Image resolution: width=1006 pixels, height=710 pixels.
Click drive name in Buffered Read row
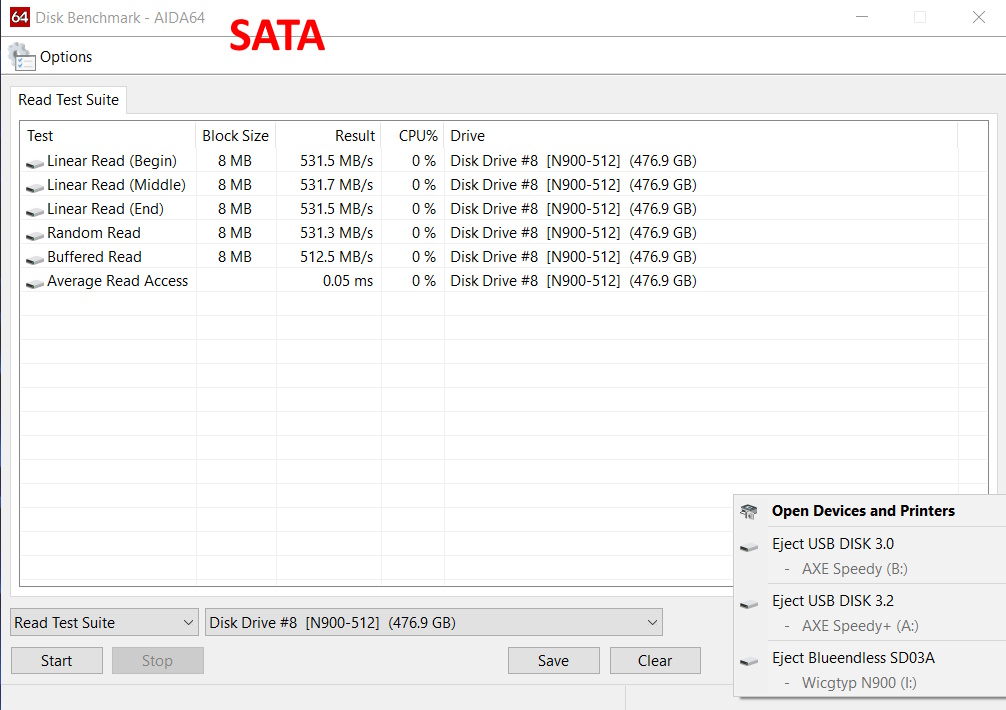pyautogui.click(x=574, y=257)
